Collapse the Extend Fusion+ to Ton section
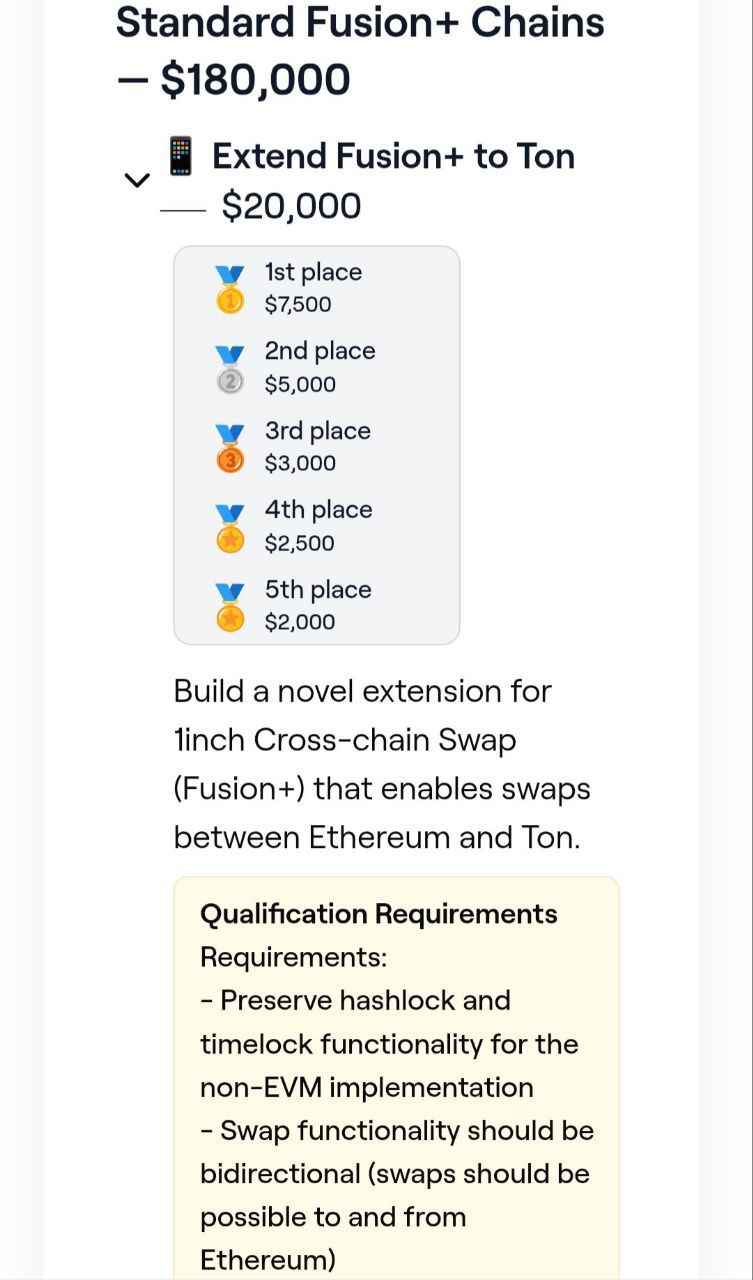The width and height of the screenshot is (753, 1280). [136, 180]
